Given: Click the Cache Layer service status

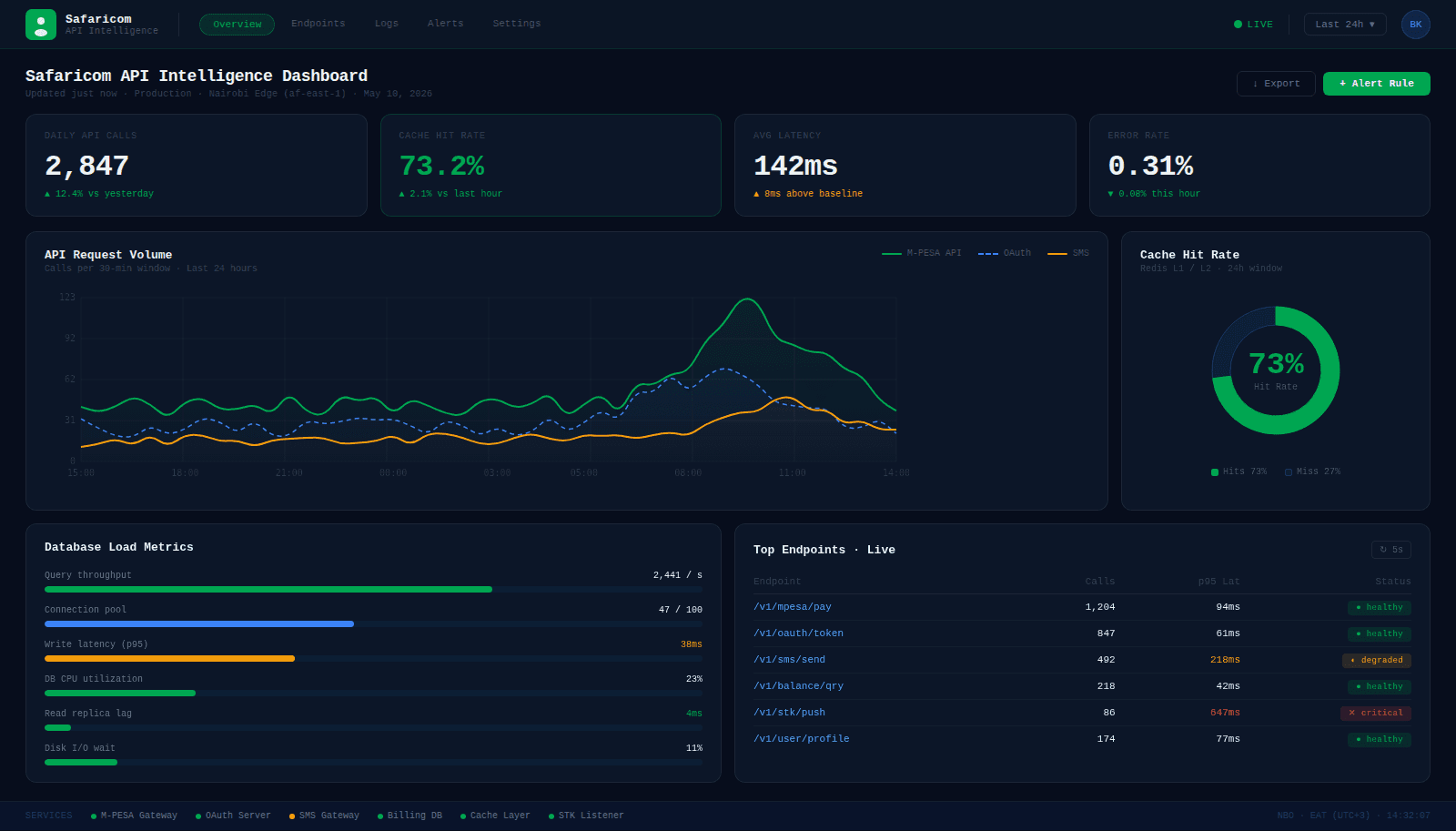Looking at the screenshot, I should click(x=495, y=816).
